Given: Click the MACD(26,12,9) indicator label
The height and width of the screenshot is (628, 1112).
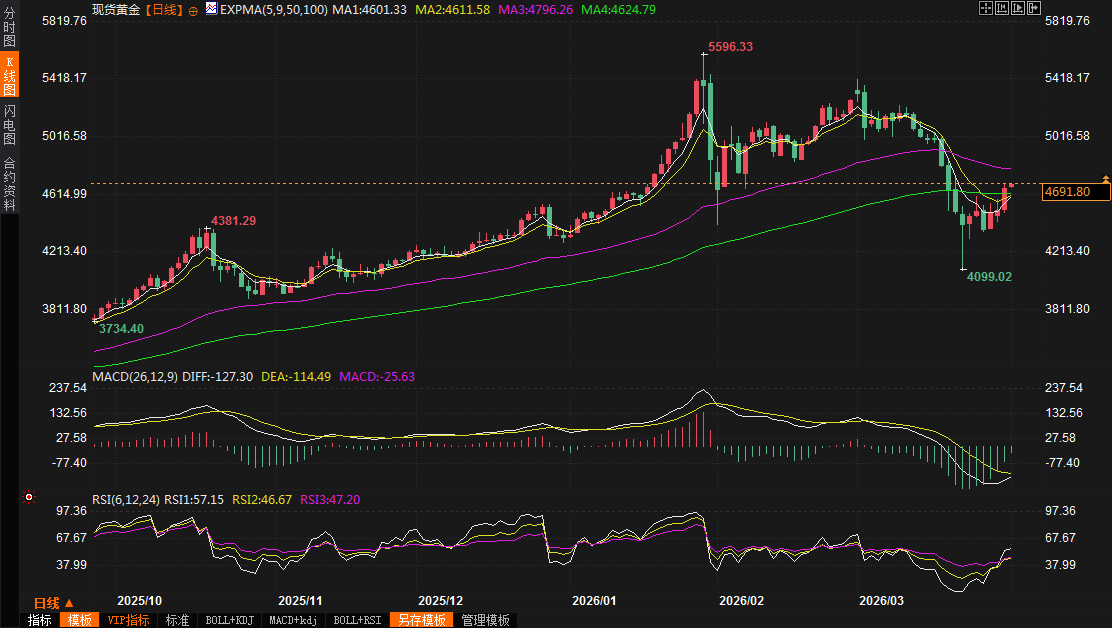Looking at the screenshot, I should pyautogui.click(x=135, y=376).
